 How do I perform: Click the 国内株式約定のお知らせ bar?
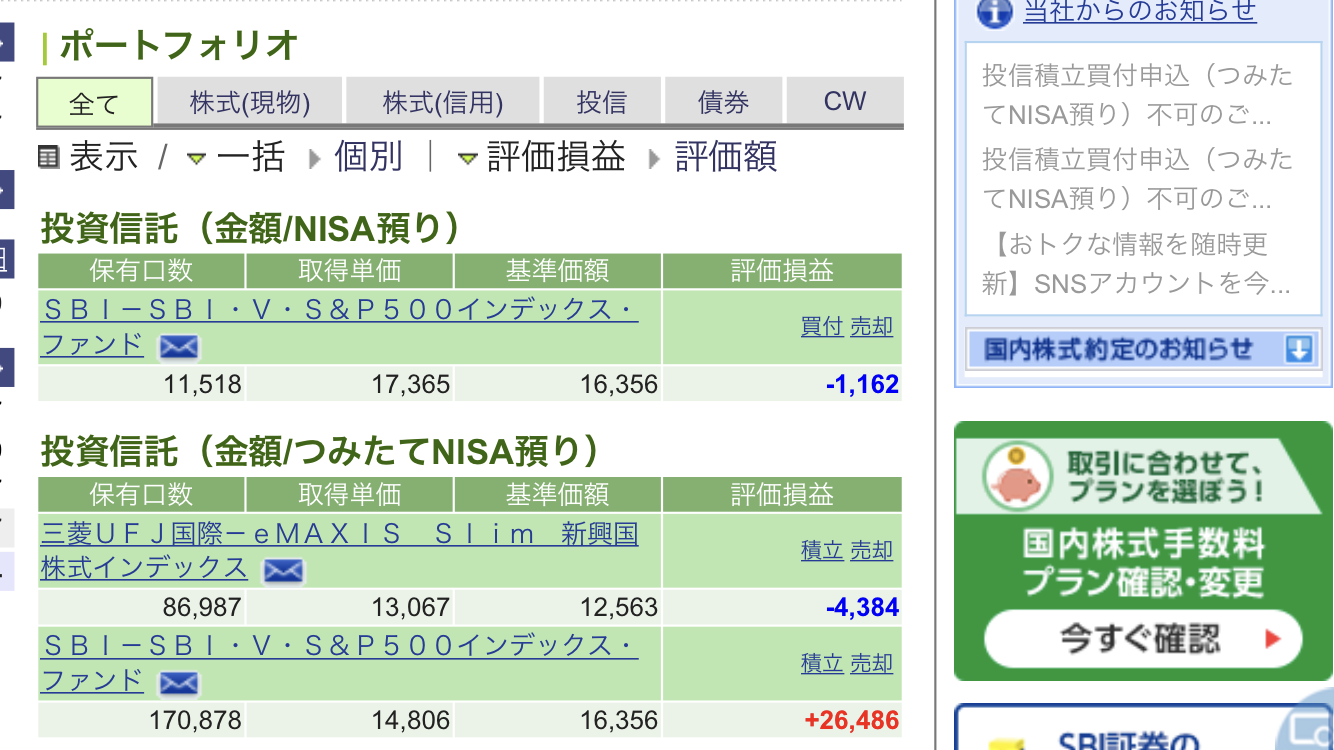(x=1143, y=349)
